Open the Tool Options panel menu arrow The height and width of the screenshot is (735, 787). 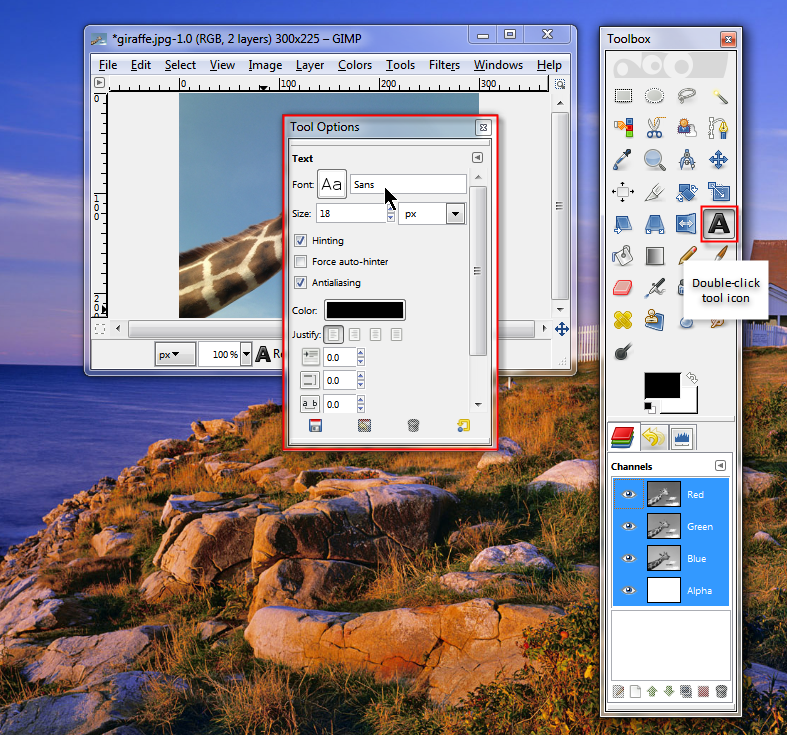pyautogui.click(x=477, y=158)
